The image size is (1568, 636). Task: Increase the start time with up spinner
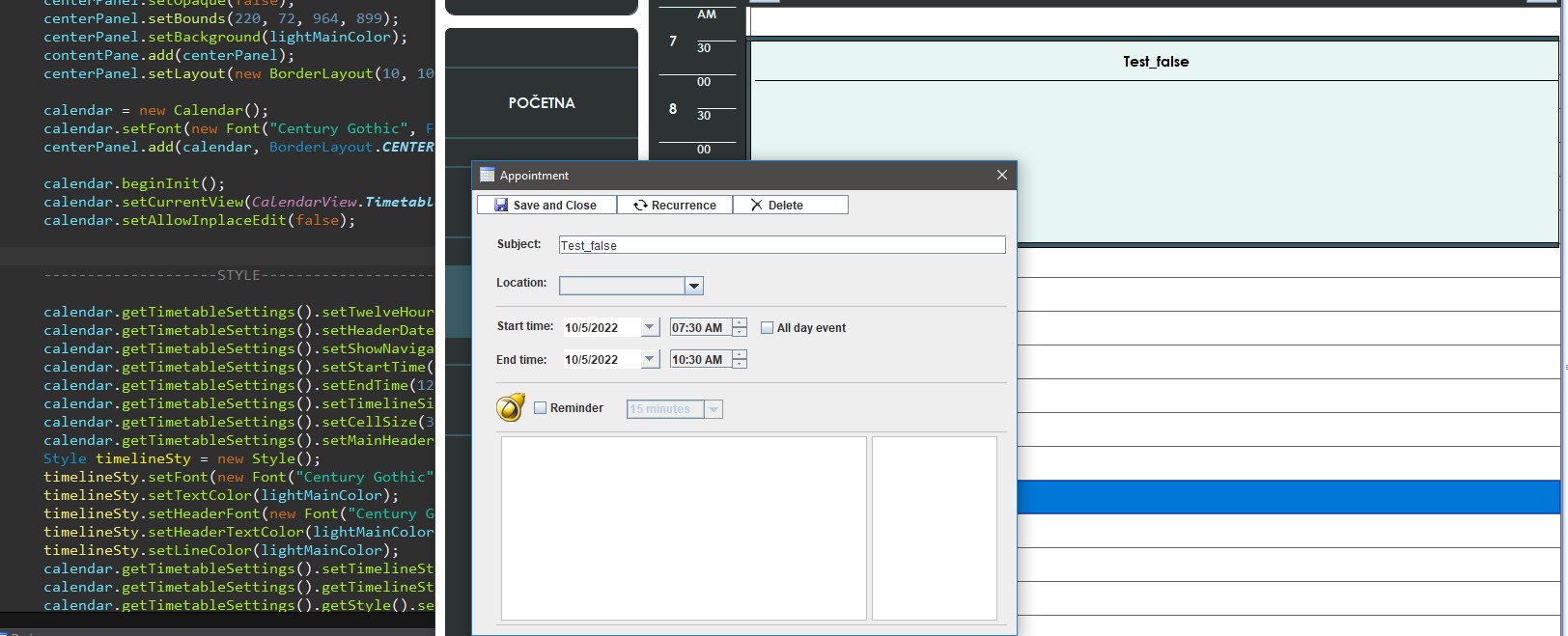pyautogui.click(x=740, y=323)
